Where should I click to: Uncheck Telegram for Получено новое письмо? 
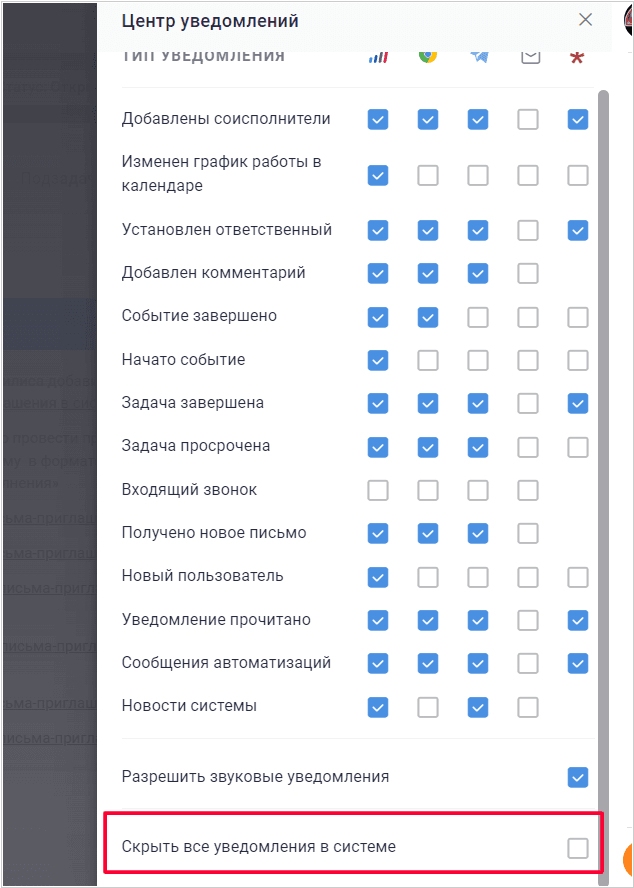click(478, 533)
